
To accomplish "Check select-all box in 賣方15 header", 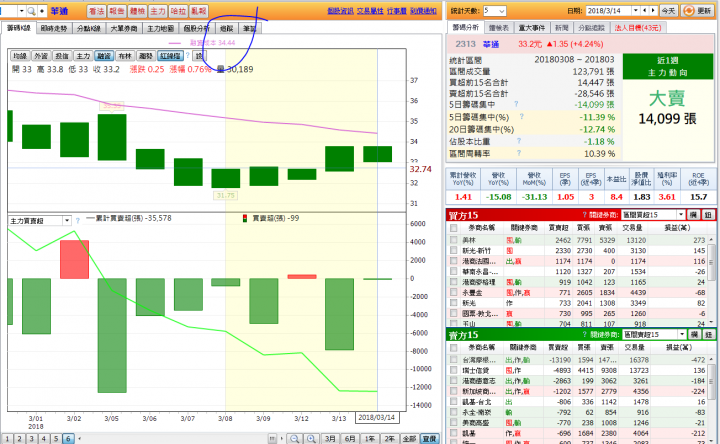I will (454, 348).
